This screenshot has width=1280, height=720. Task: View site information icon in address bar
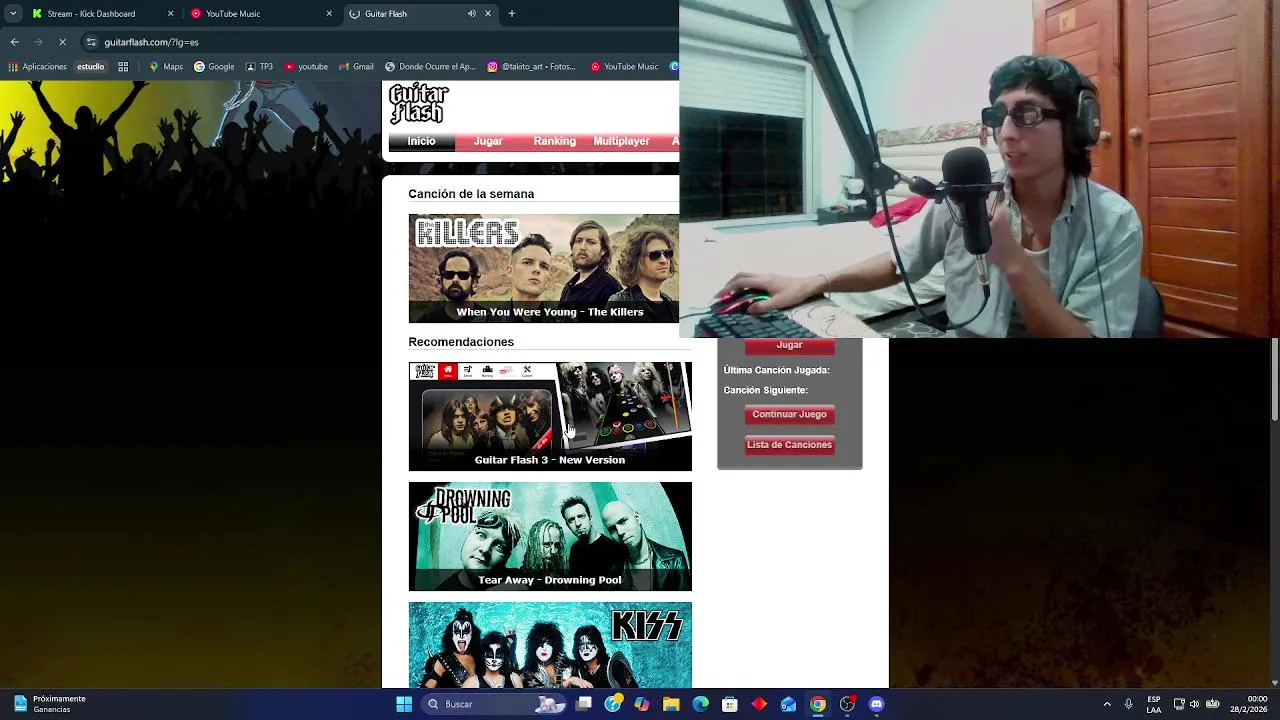[x=91, y=42]
